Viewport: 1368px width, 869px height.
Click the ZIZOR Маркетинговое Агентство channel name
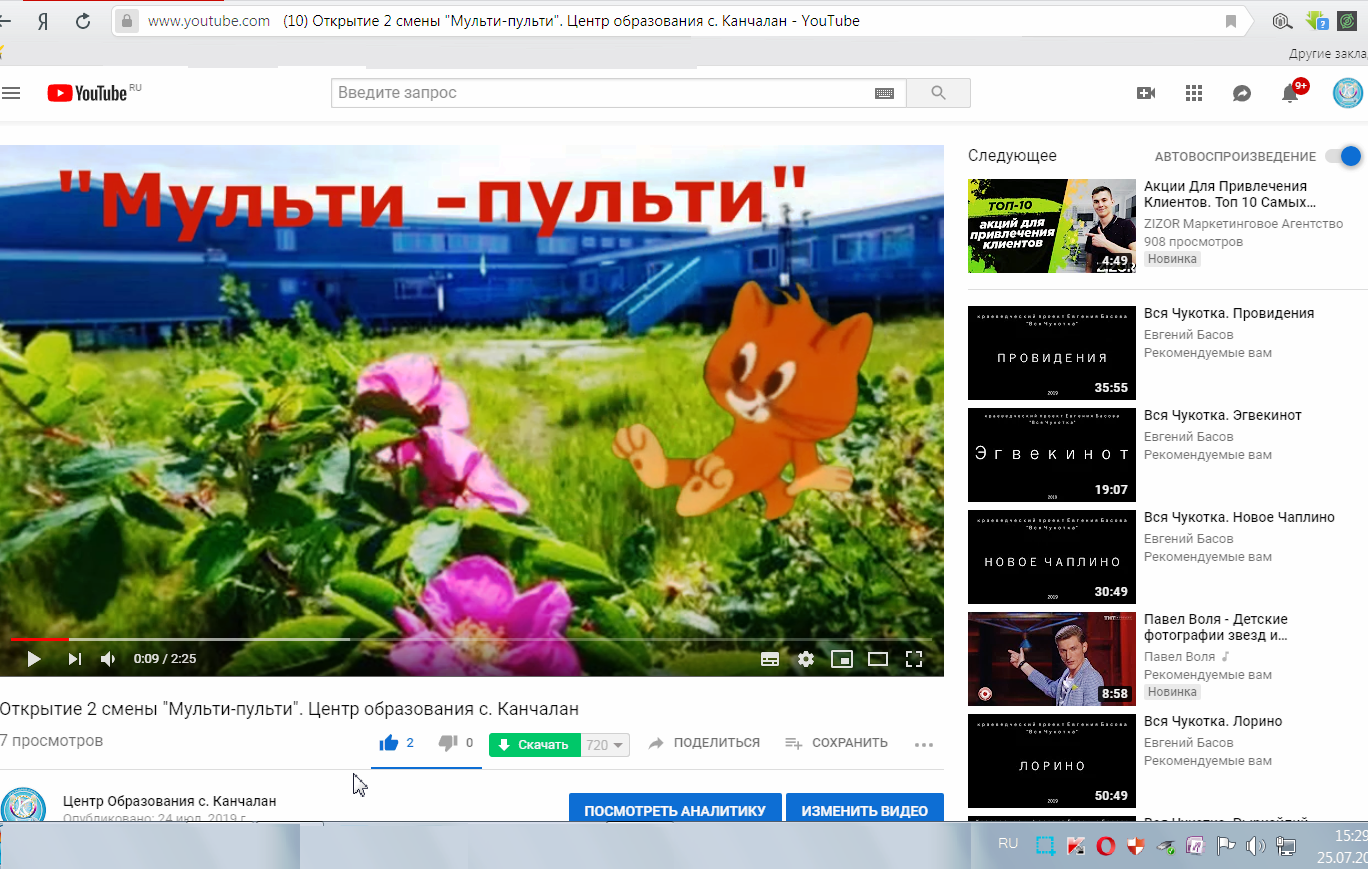point(1243,224)
